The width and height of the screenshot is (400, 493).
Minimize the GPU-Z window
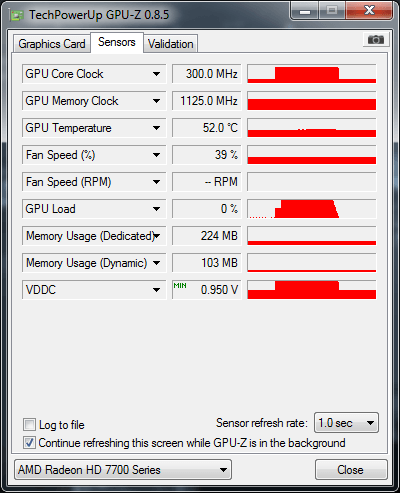tap(305, 11)
